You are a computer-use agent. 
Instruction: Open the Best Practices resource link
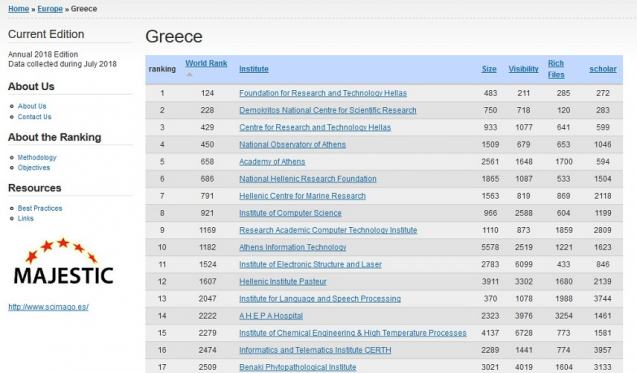pos(40,208)
